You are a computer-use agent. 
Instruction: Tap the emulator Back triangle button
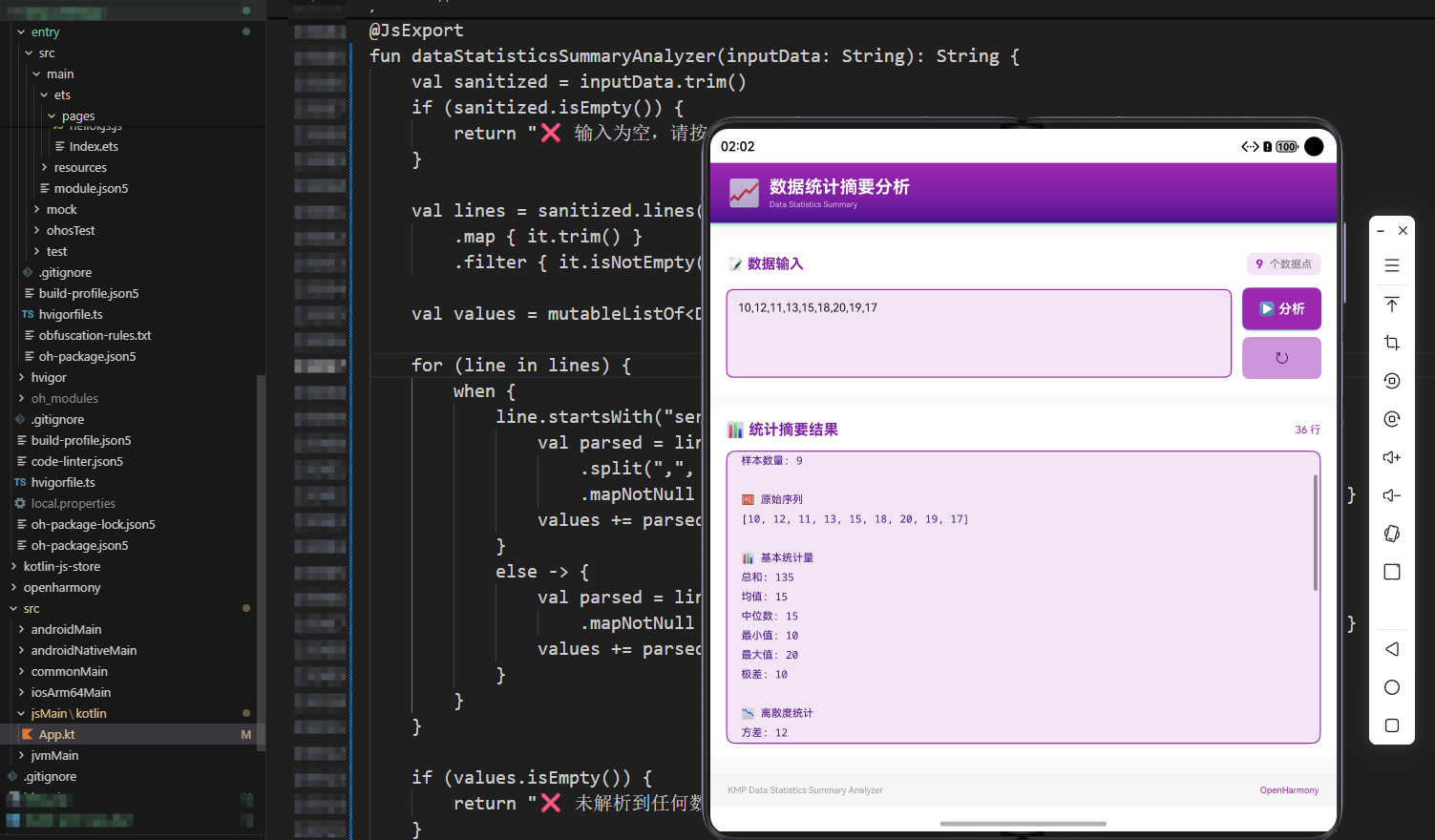tap(1392, 649)
